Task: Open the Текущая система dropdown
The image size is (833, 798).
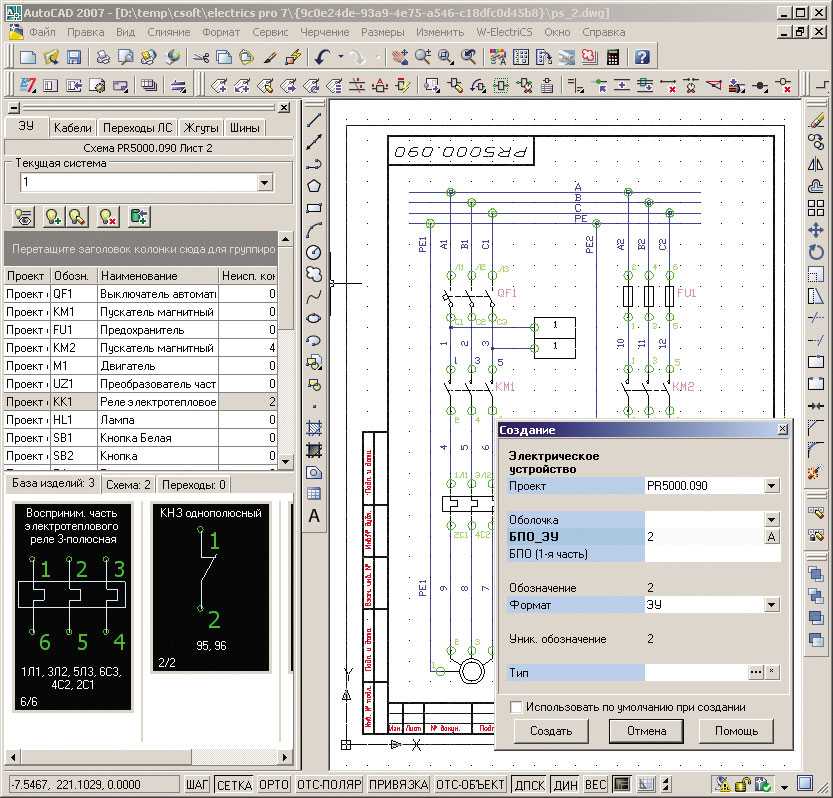Action: coord(264,183)
